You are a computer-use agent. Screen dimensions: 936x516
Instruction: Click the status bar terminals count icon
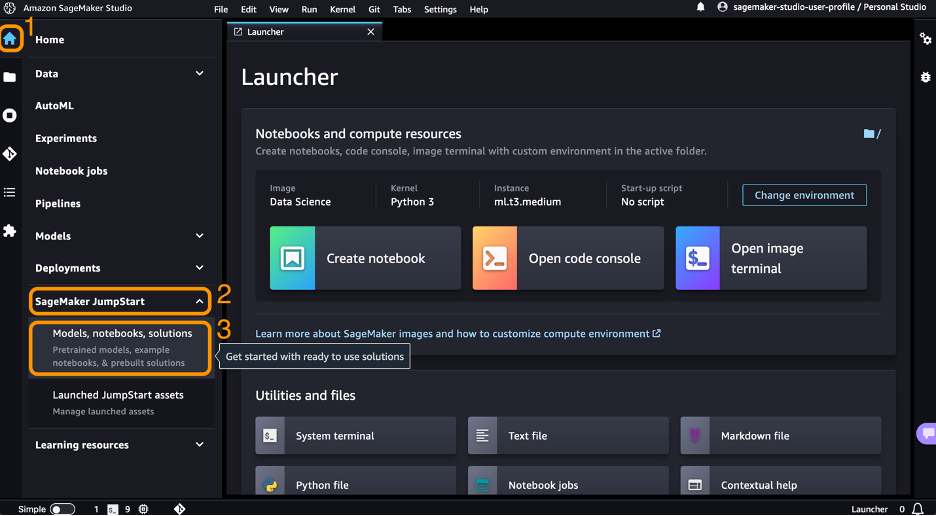coord(112,509)
